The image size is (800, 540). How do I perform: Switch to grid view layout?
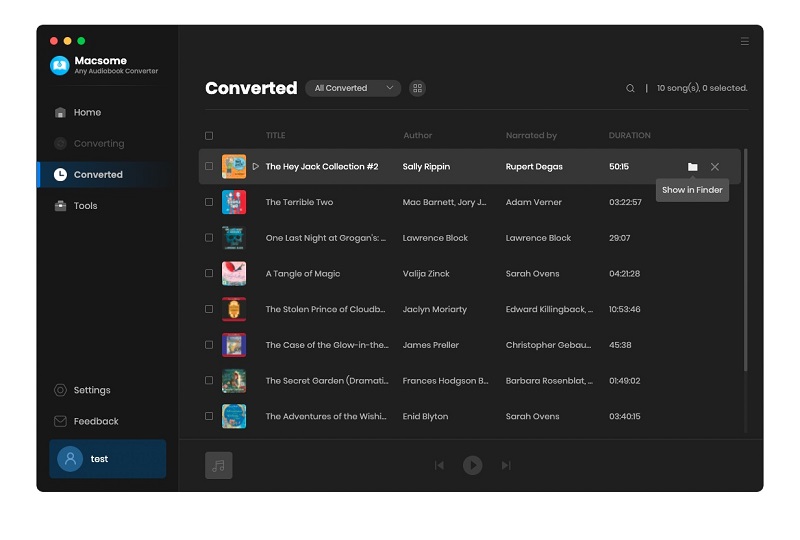coord(417,88)
